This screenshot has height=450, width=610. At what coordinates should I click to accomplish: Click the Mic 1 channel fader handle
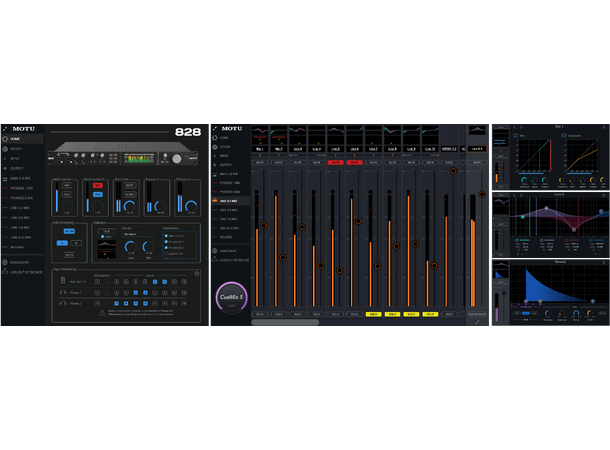(264, 226)
